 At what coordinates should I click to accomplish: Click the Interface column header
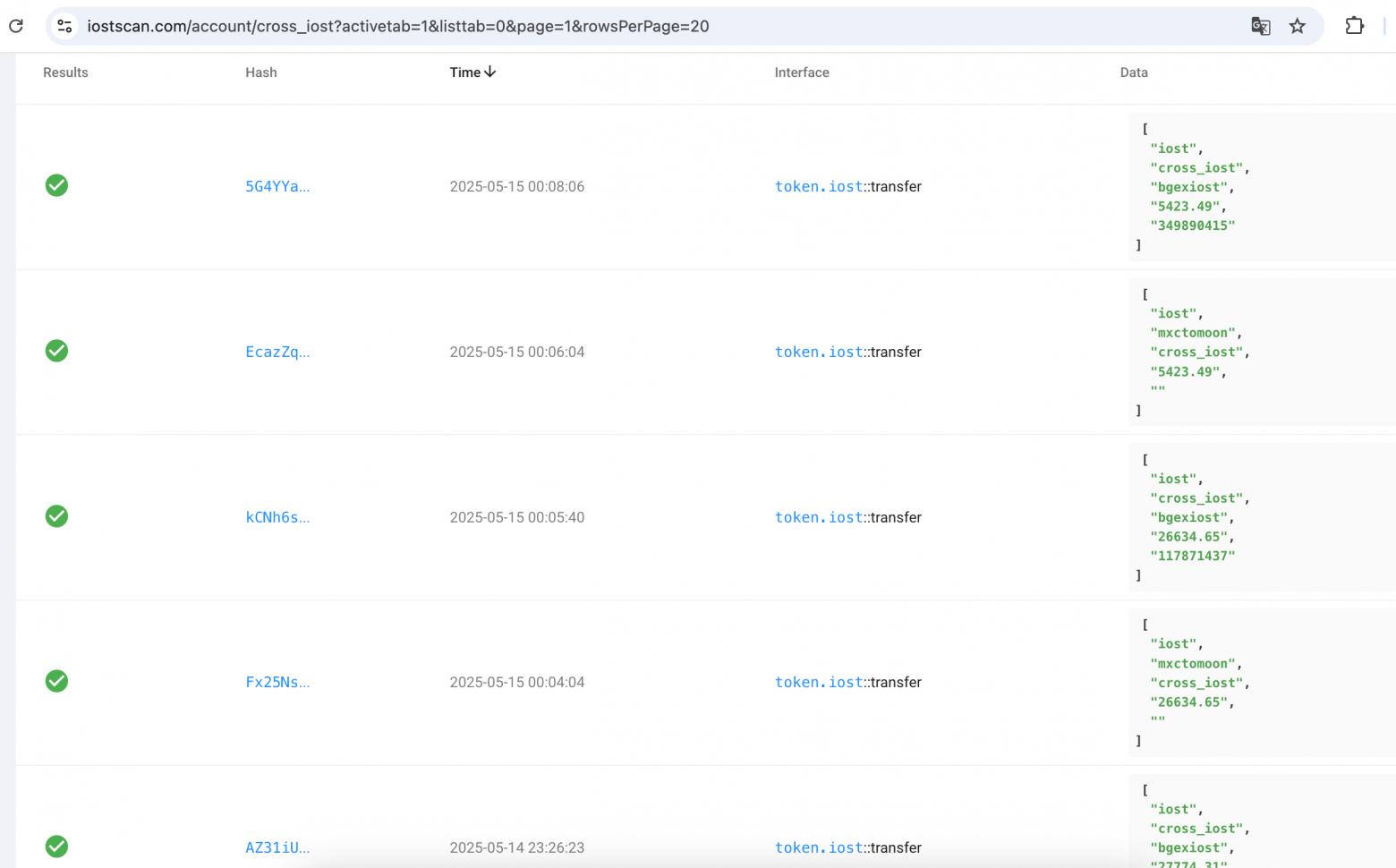(x=802, y=72)
